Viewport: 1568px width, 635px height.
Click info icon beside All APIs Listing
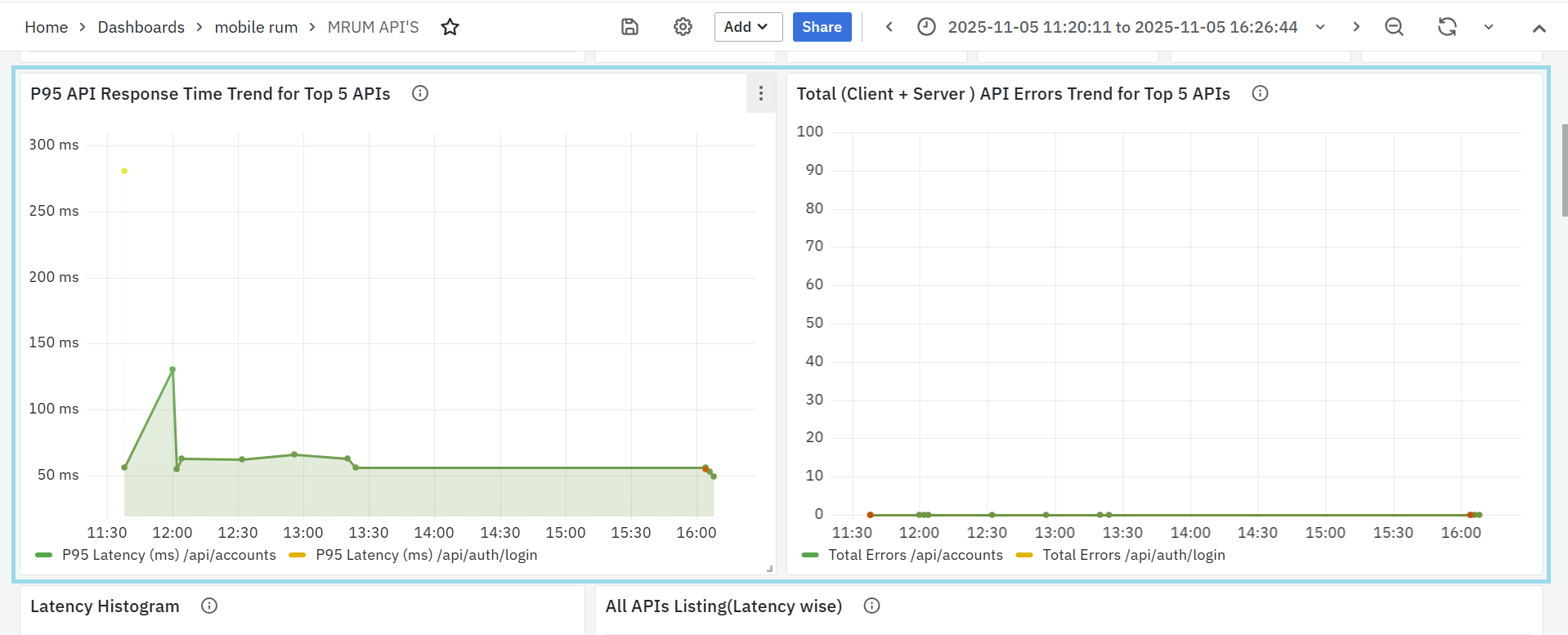click(871, 606)
